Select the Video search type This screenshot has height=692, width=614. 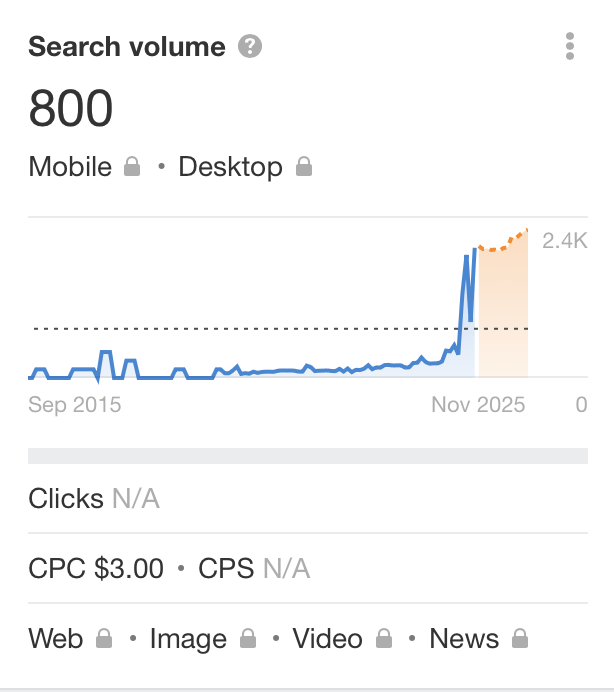point(328,639)
